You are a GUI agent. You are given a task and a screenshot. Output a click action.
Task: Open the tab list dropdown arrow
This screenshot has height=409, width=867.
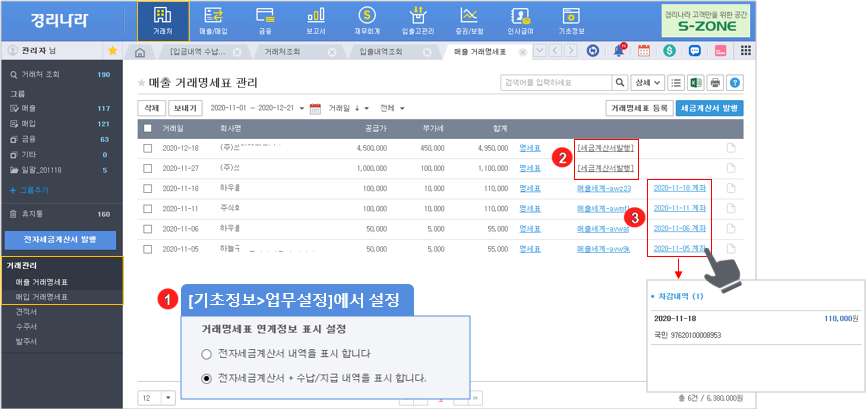click(540, 51)
